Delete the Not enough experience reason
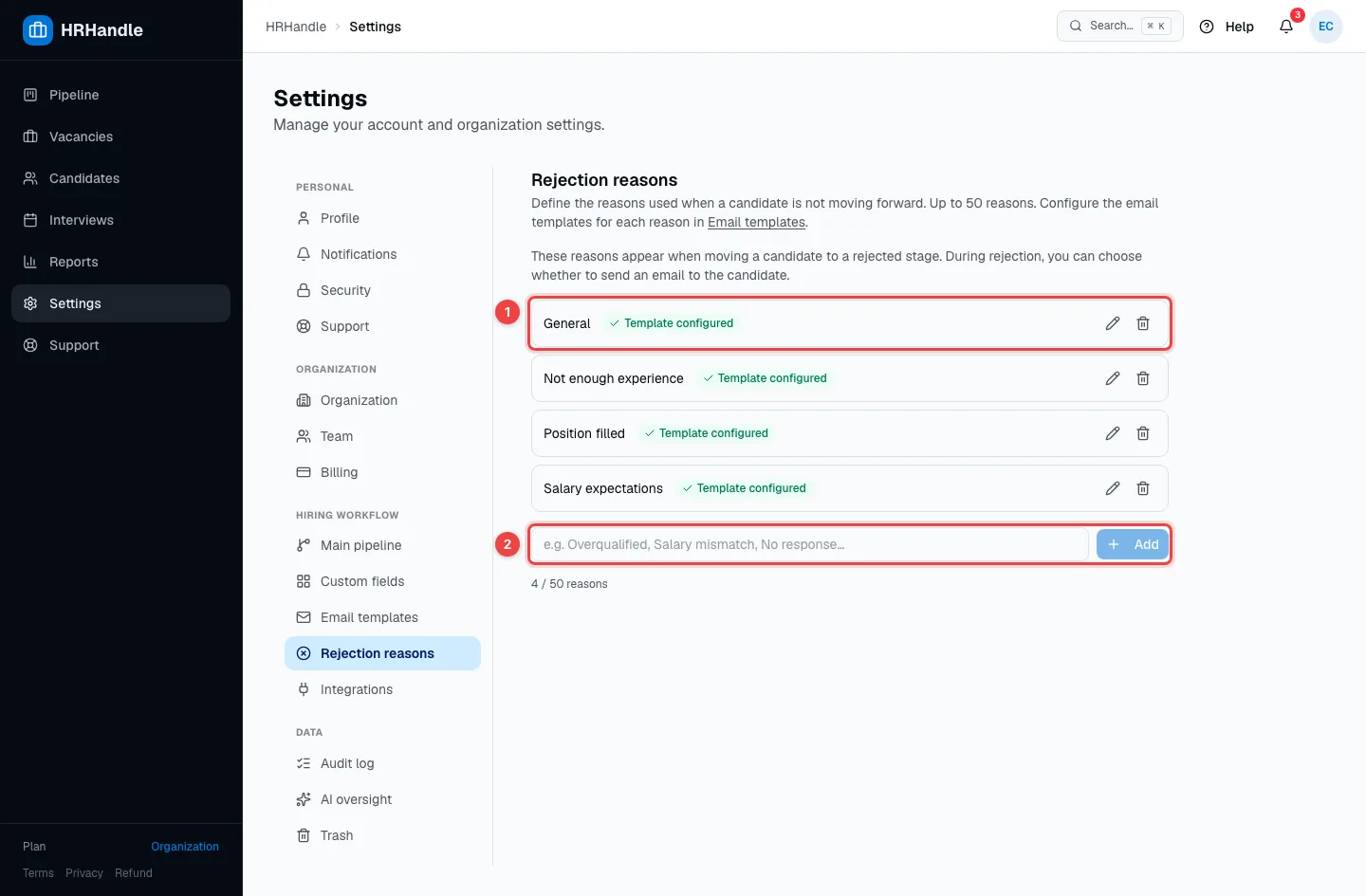The width and height of the screenshot is (1366, 896). 1143,378
